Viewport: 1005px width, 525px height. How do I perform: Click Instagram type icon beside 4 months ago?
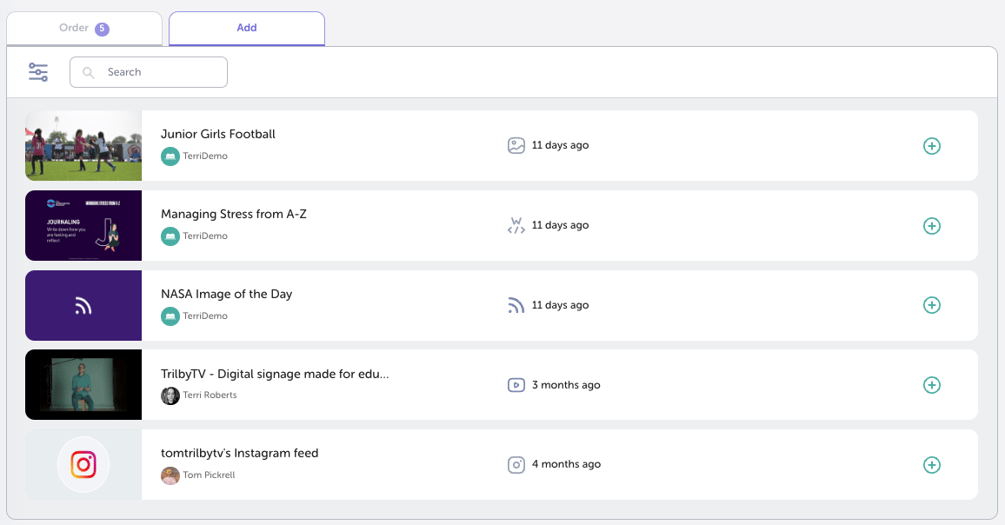click(x=516, y=465)
